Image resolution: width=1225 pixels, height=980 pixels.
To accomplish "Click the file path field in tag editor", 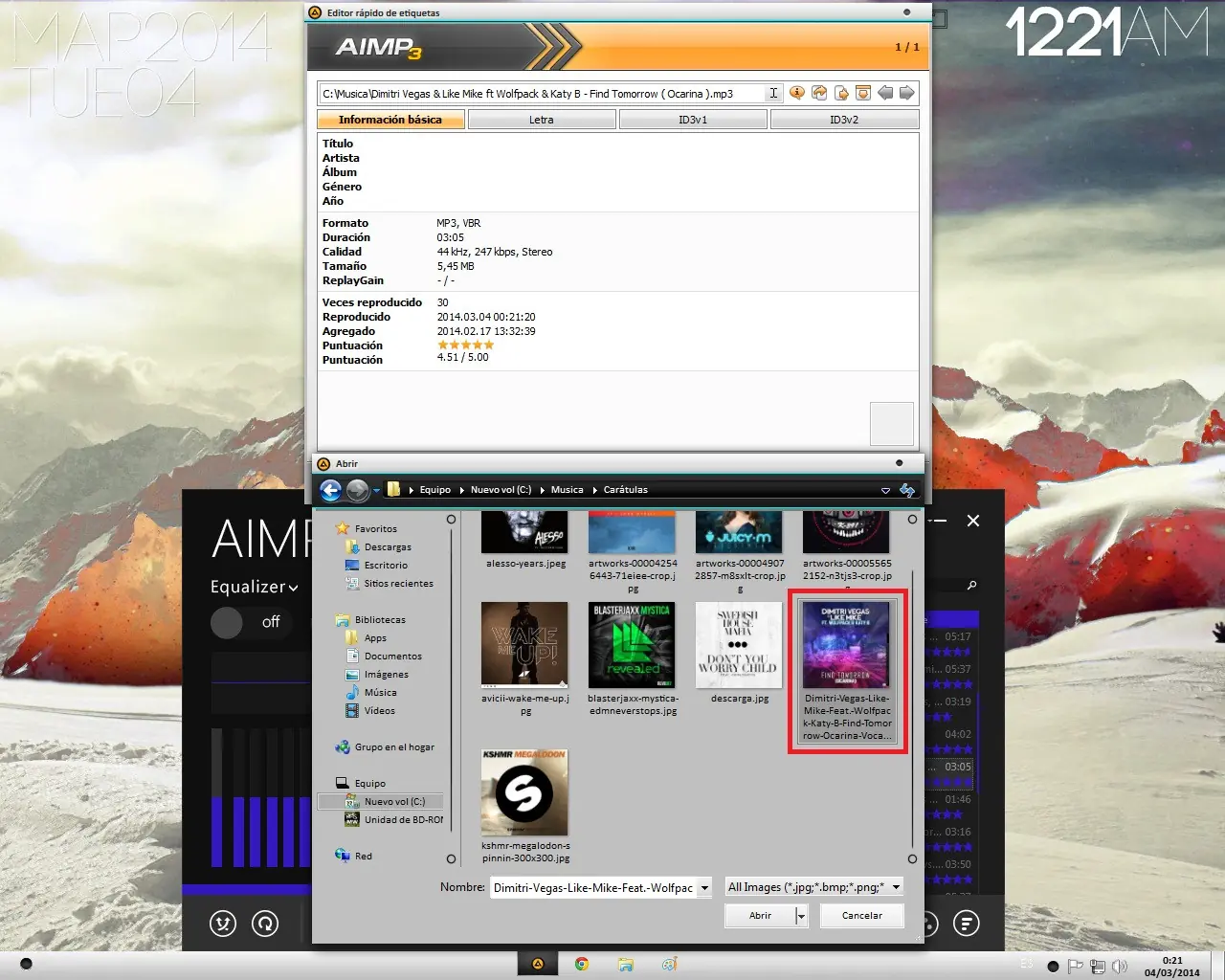I will (x=542, y=93).
